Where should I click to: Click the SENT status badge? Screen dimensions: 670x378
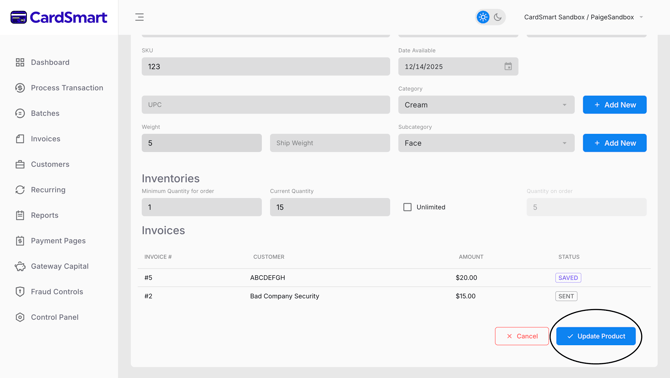566,296
